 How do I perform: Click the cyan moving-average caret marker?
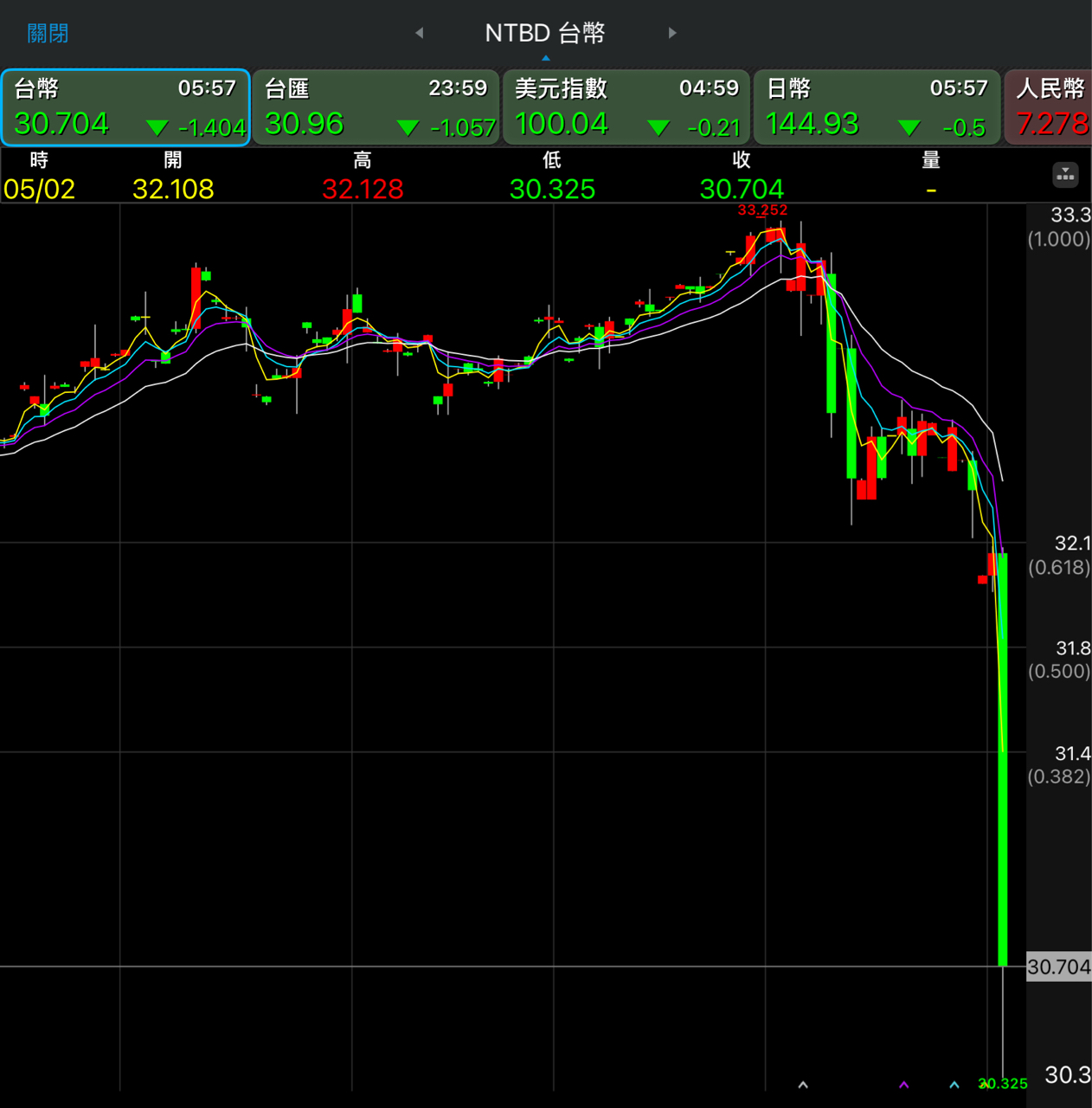click(x=954, y=1085)
